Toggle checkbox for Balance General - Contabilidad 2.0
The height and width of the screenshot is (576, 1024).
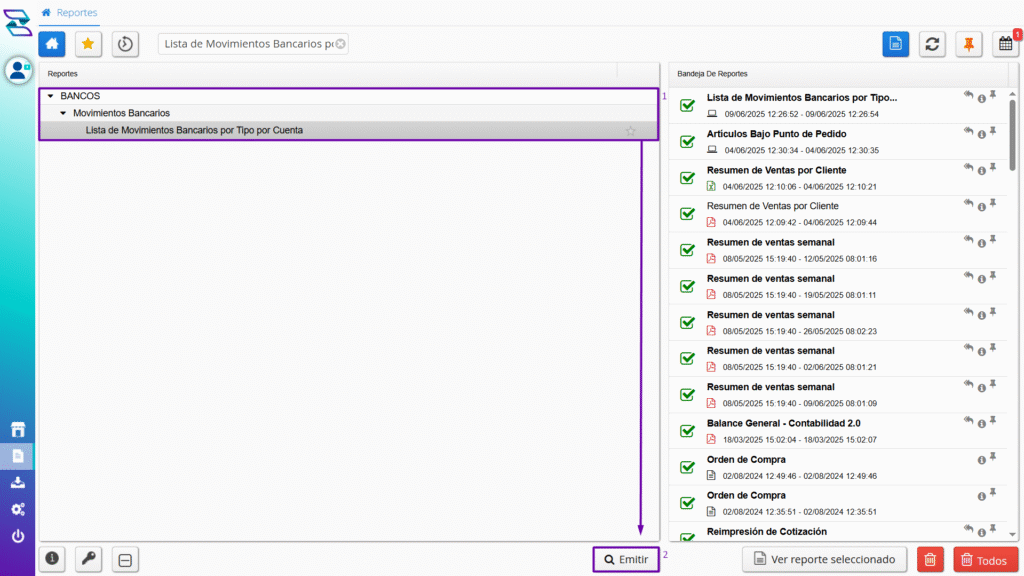[x=687, y=431]
